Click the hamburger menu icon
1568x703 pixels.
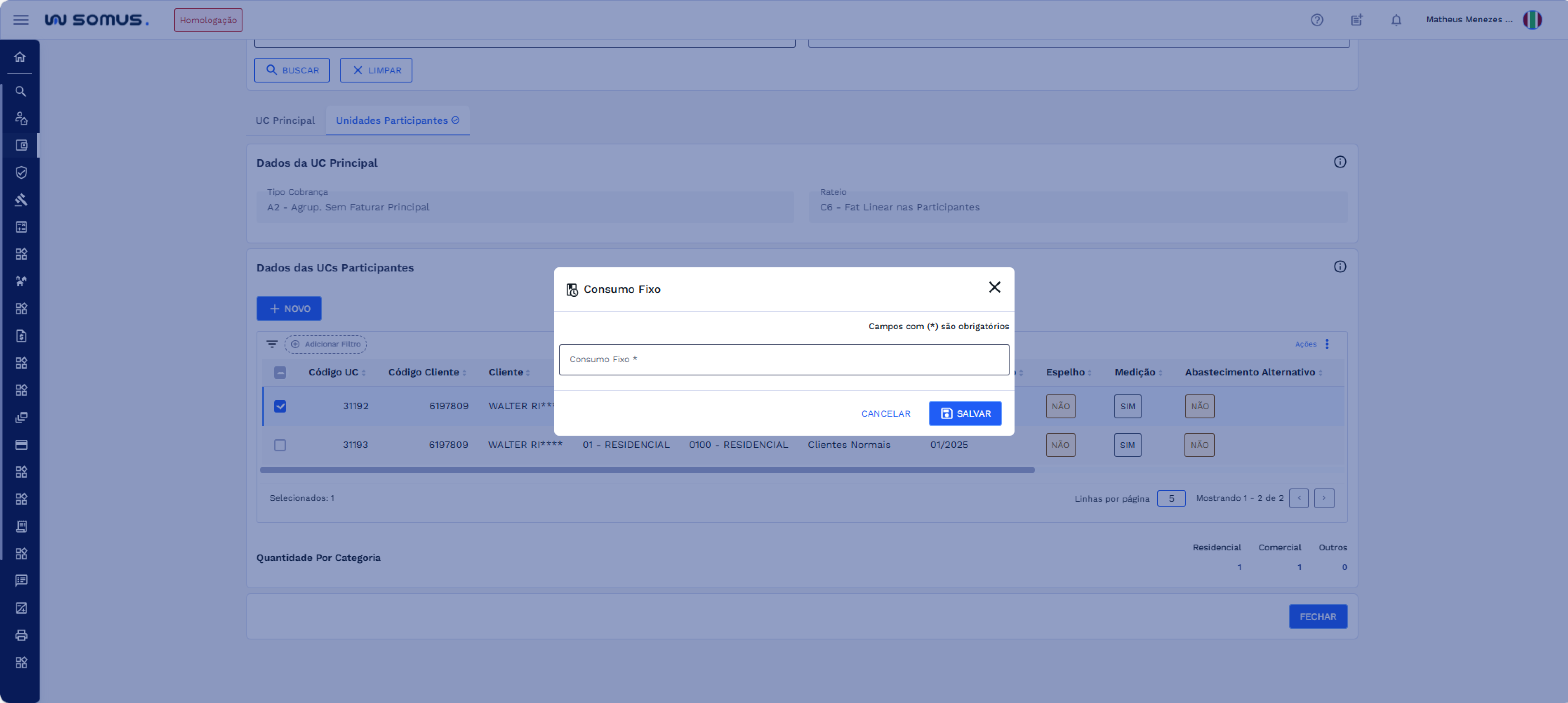(21, 19)
